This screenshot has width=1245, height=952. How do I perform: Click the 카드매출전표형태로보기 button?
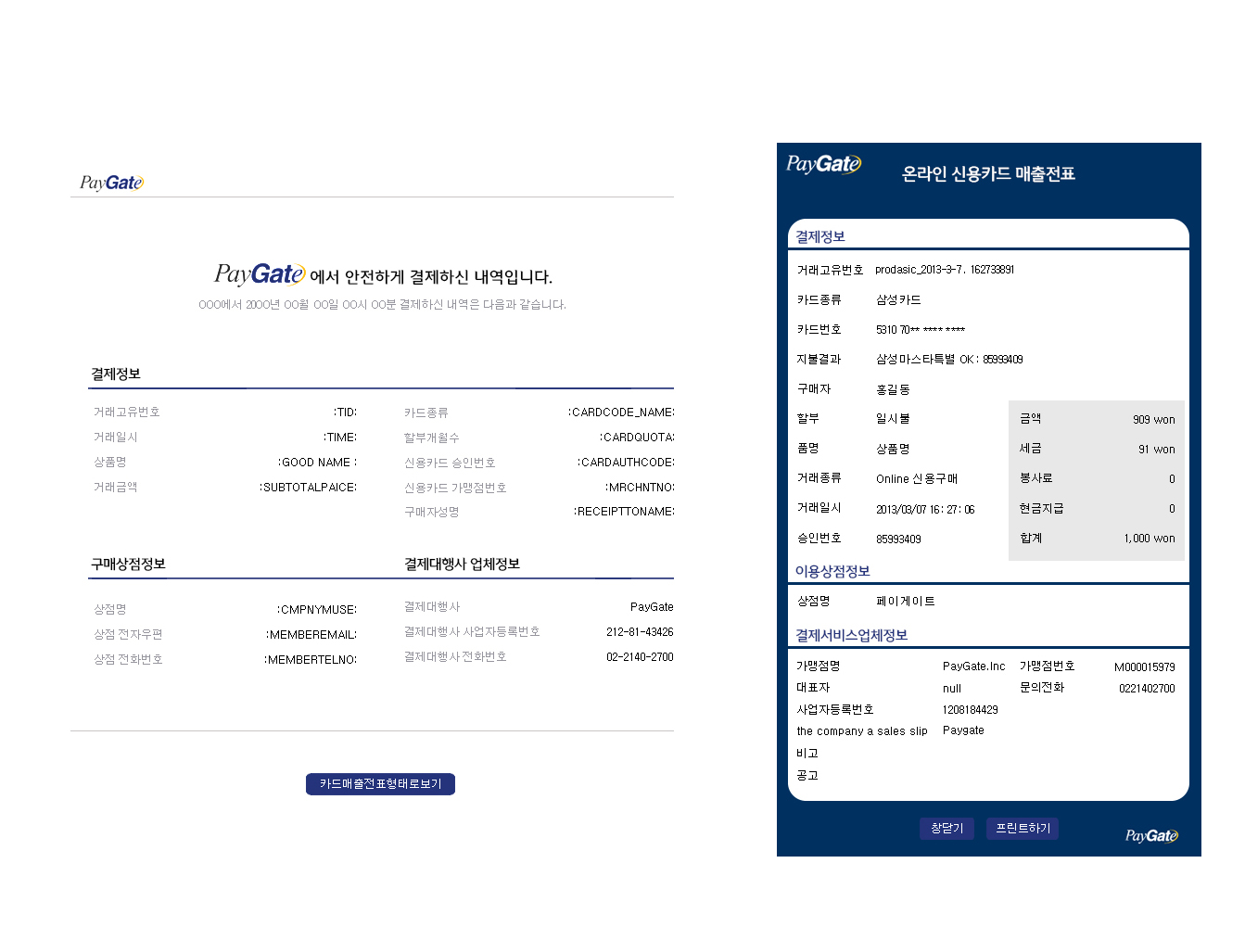click(x=380, y=784)
